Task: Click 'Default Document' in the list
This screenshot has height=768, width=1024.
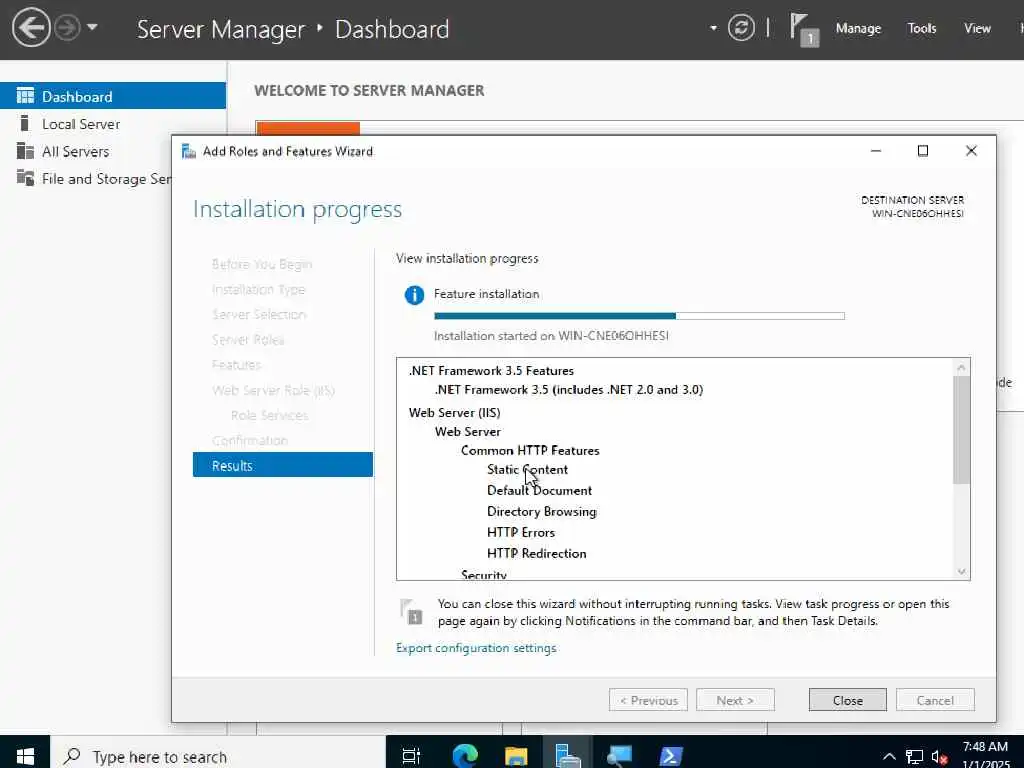Action: point(539,490)
